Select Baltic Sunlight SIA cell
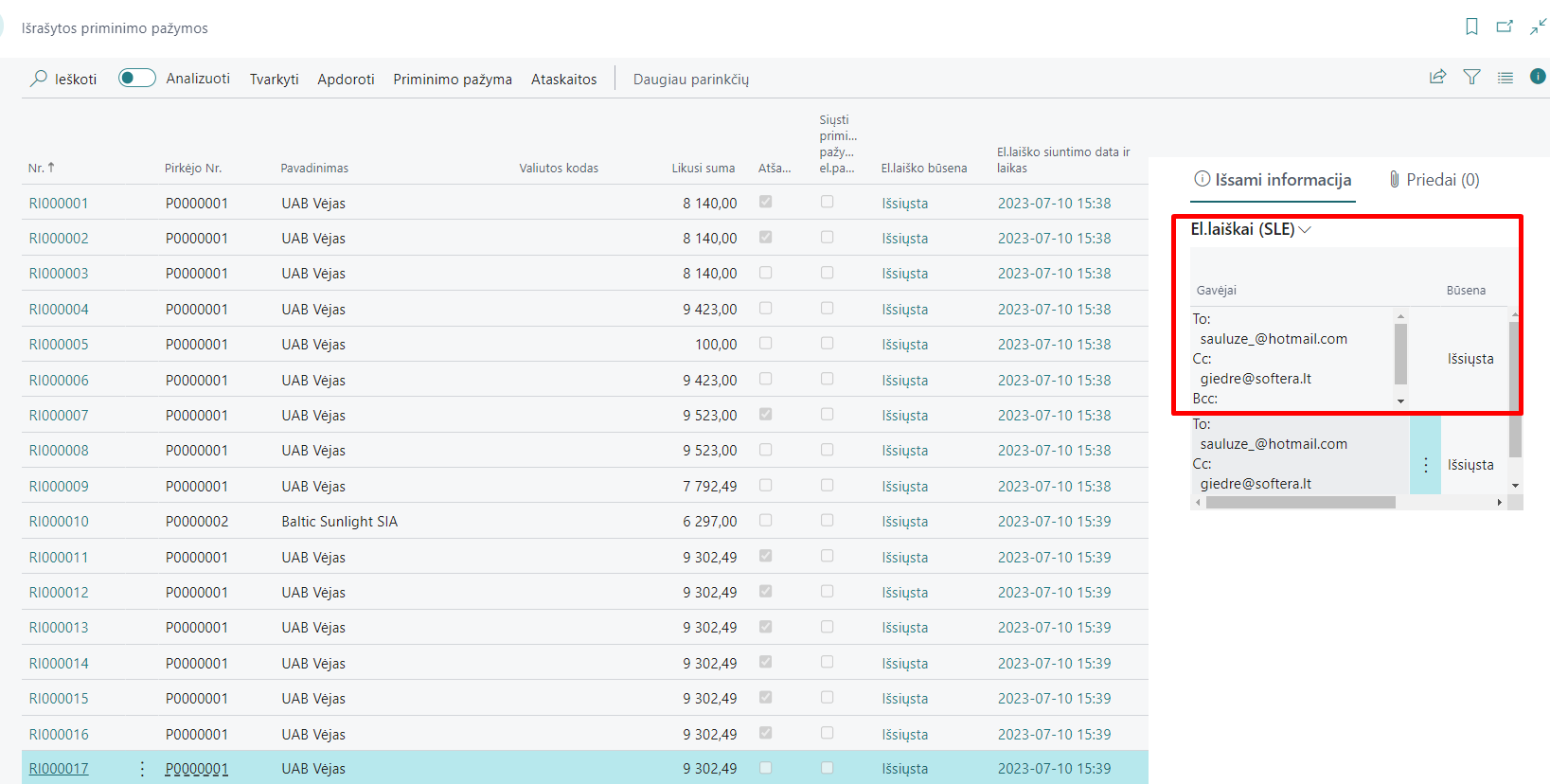The height and width of the screenshot is (784, 1550). tap(339, 521)
